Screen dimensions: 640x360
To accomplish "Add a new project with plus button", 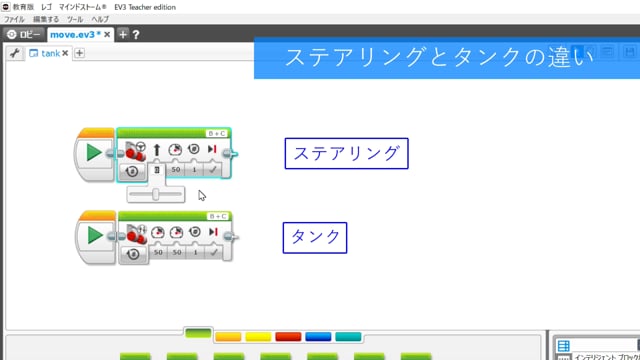I will [123, 35].
